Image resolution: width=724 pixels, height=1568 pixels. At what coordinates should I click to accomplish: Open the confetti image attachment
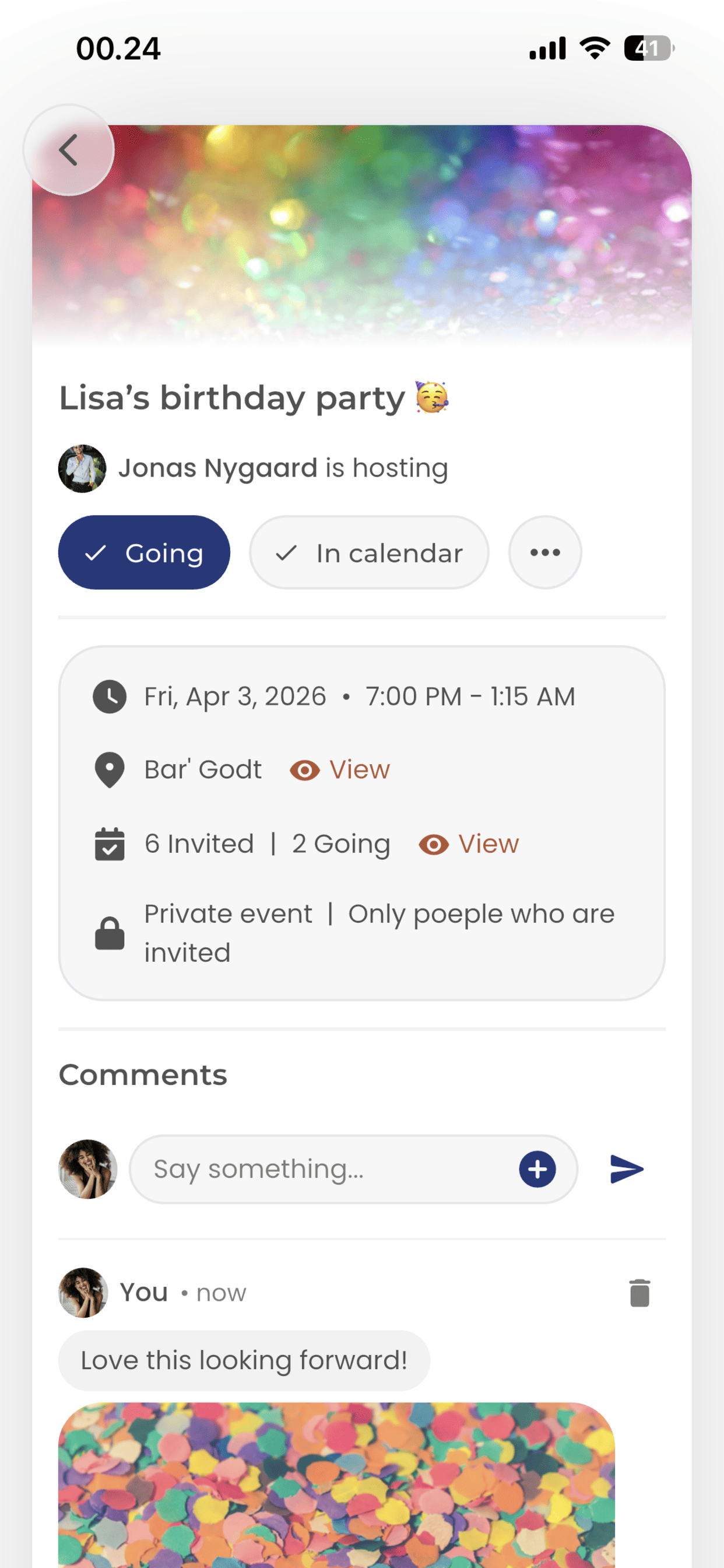point(336,1485)
